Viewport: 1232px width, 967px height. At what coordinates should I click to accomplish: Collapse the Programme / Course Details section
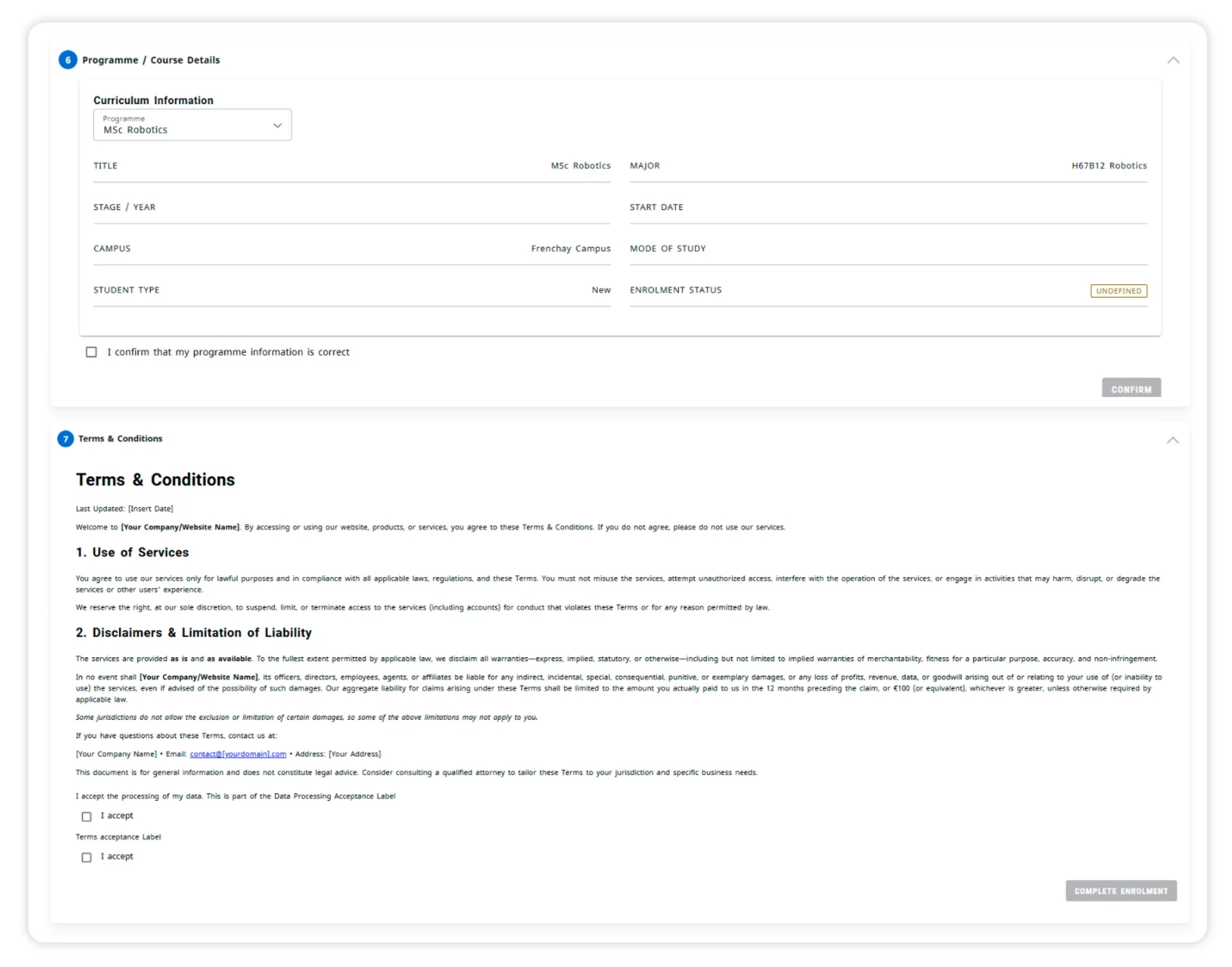(x=1172, y=60)
